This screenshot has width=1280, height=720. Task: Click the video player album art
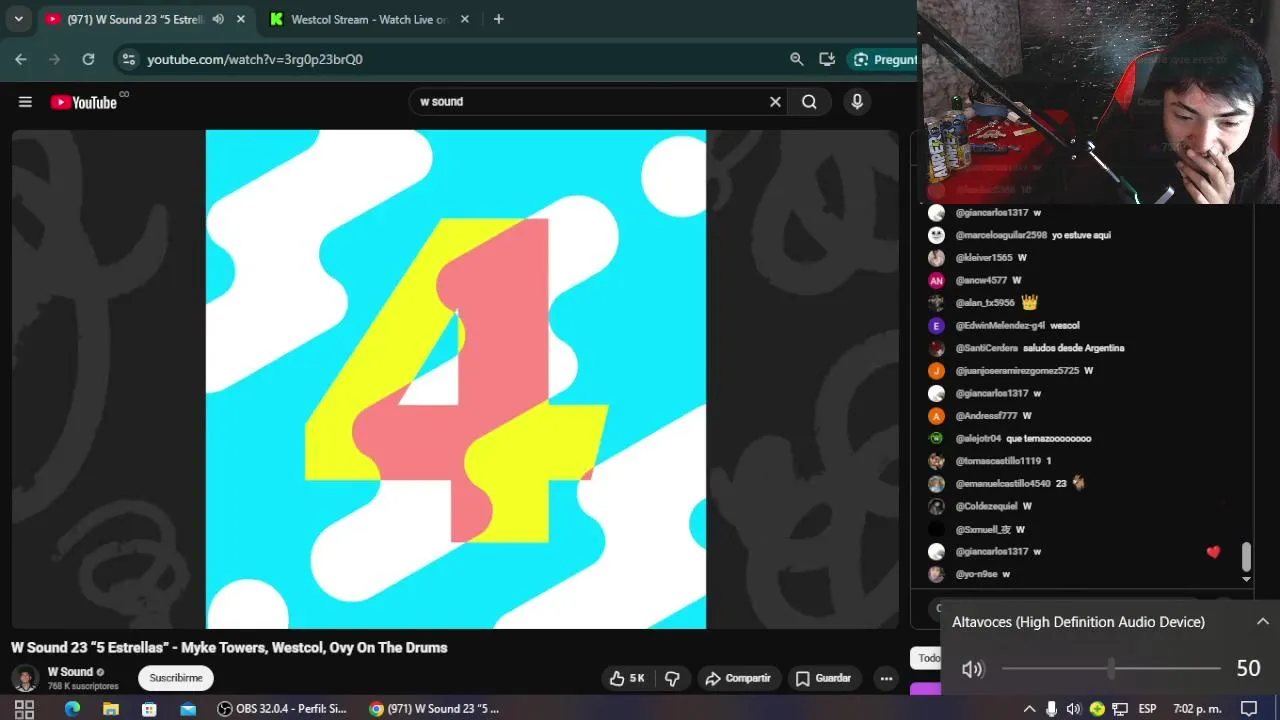456,379
